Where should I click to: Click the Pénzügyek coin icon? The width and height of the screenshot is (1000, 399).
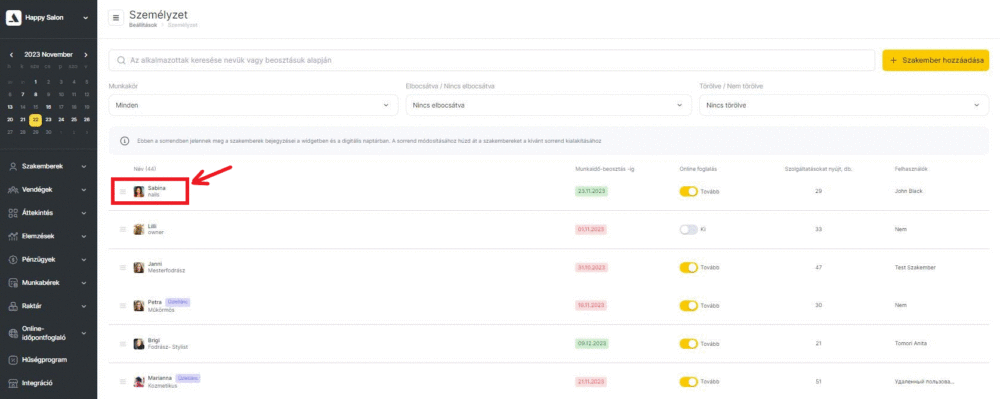pos(13,259)
